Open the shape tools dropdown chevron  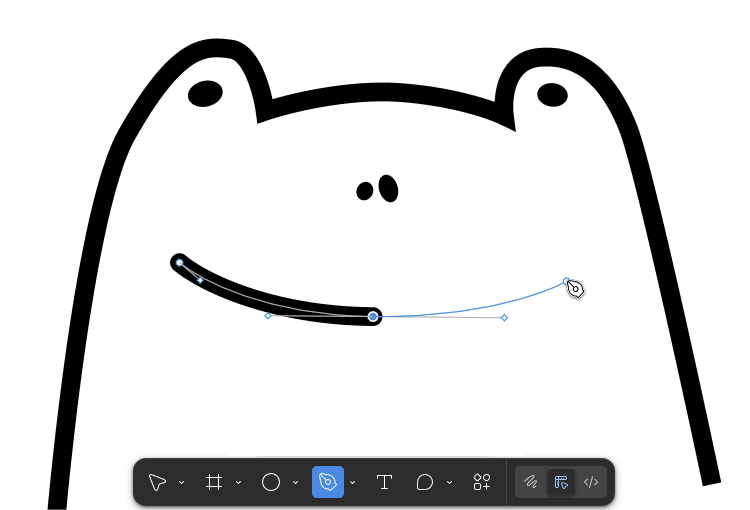[x=295, y=483]
